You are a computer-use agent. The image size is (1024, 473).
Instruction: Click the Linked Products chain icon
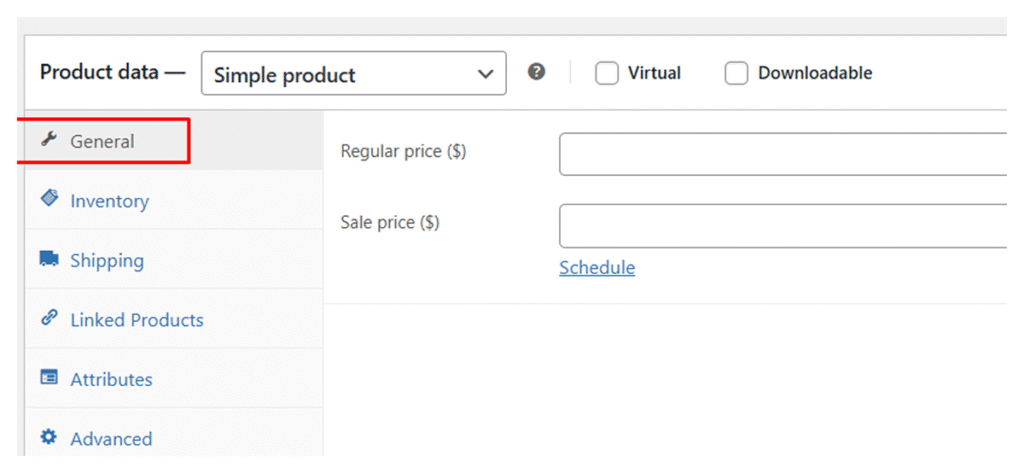(x=48, y=318)
